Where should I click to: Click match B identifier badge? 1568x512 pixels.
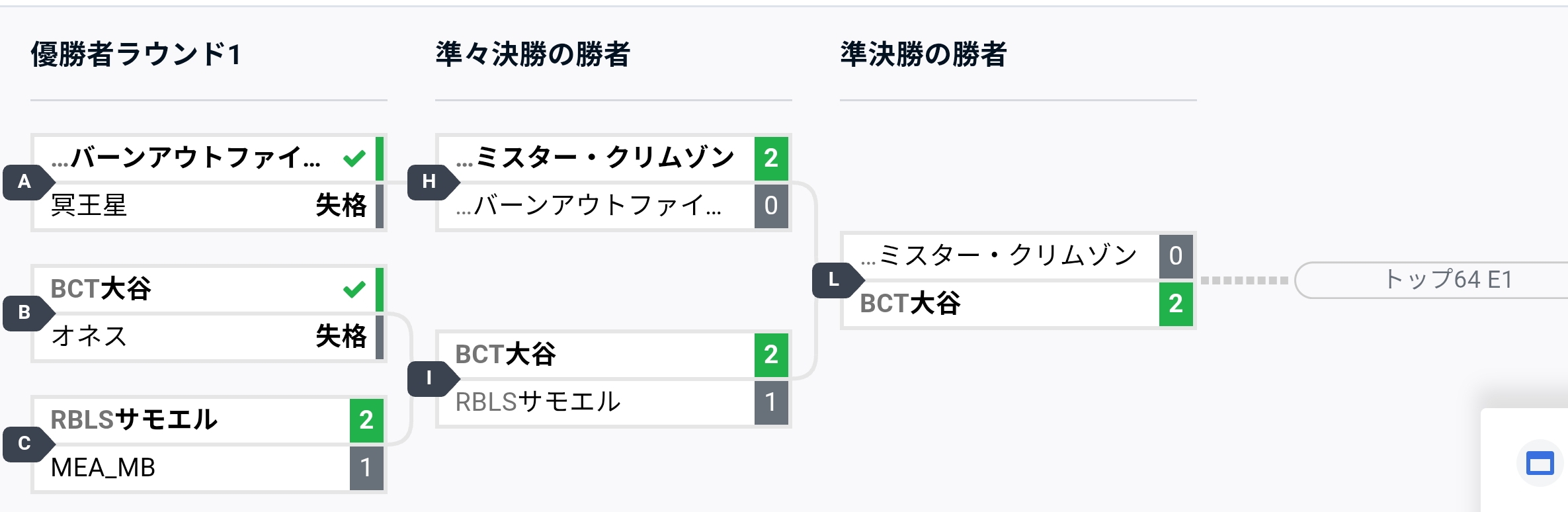point(24,312)
